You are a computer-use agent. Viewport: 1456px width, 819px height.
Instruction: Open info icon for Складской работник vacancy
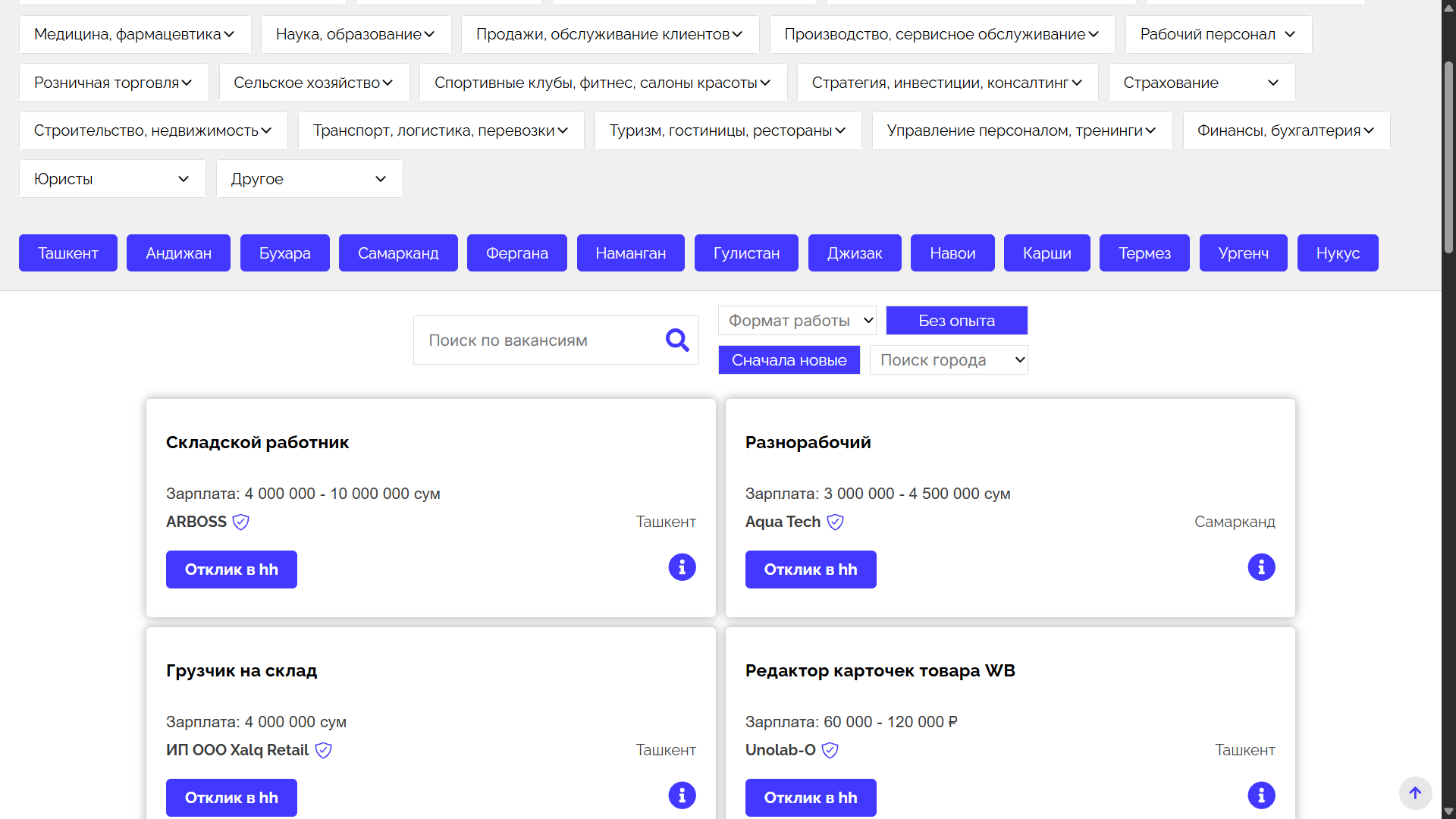[x=682, y=567]
